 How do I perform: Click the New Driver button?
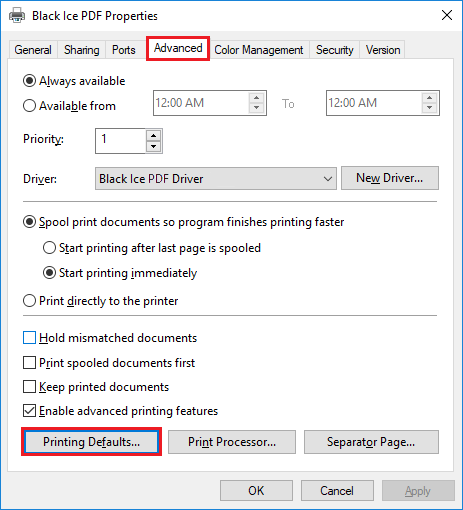(x=390, y=178)
